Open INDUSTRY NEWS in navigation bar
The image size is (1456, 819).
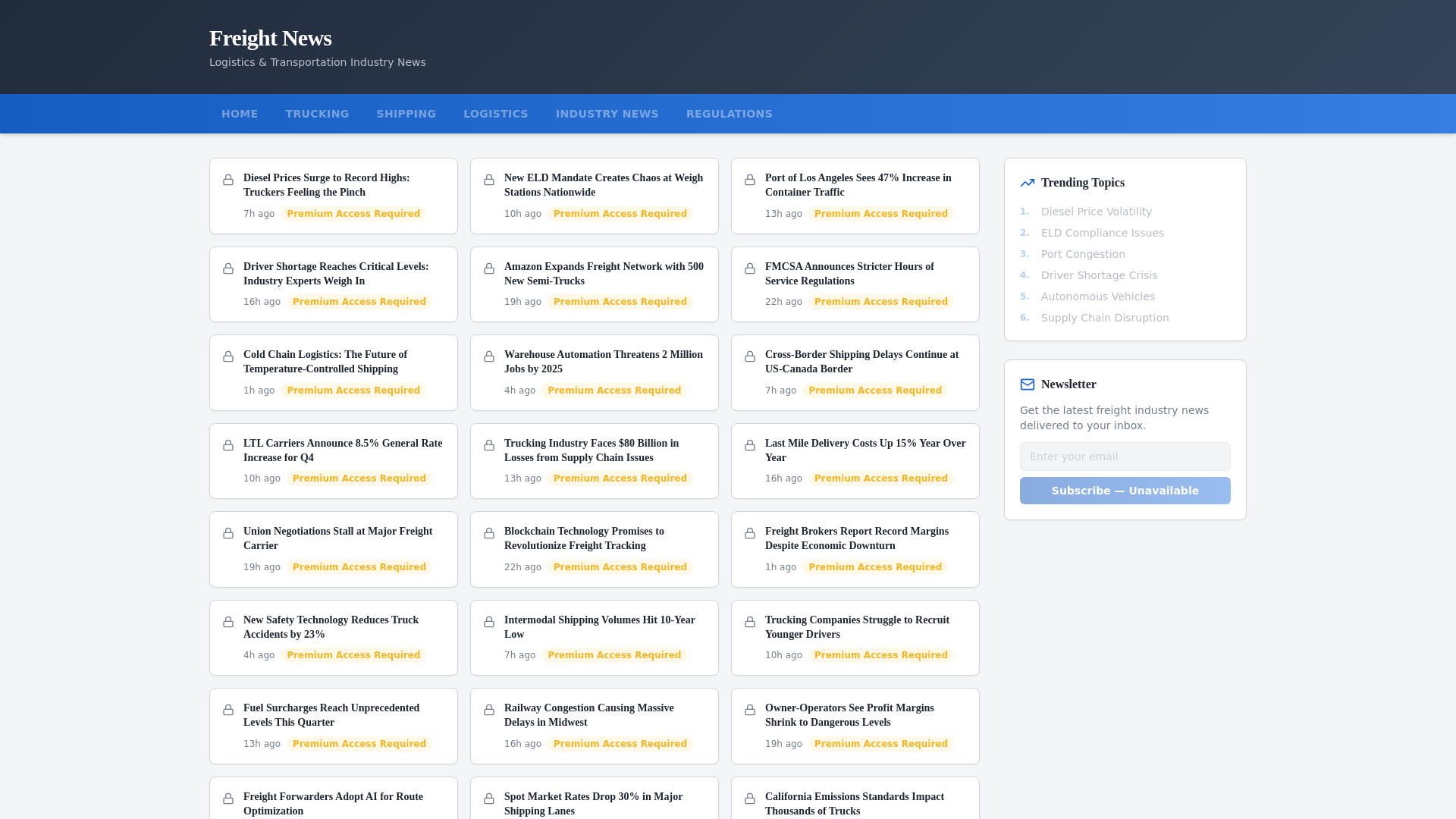click(x=607, y=114)
